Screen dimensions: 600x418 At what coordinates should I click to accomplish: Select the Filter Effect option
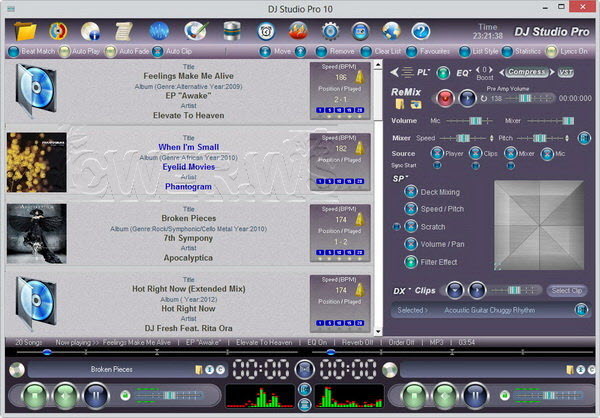(435, 262)
